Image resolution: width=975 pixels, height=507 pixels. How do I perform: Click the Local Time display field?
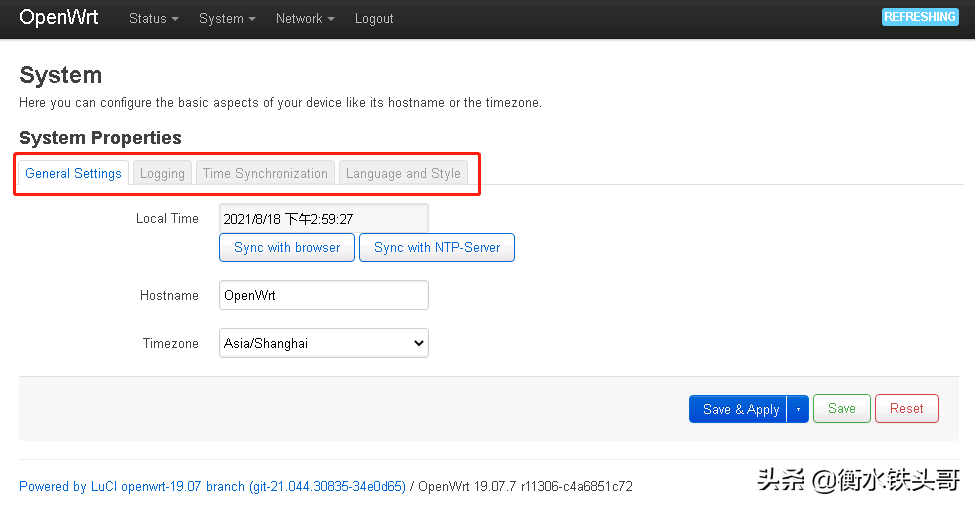[323, 219]
